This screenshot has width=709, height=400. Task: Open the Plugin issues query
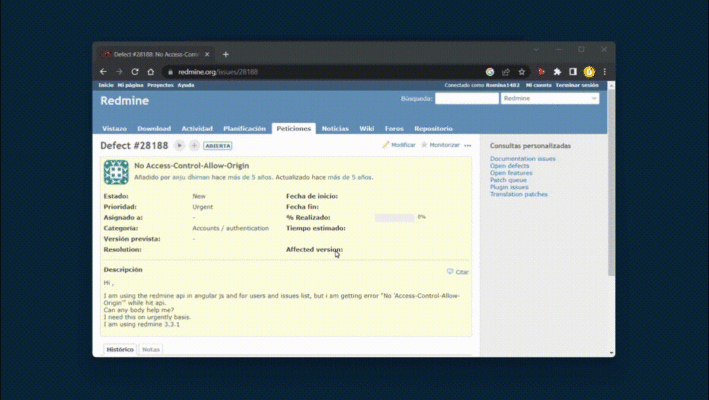(509, 187)
